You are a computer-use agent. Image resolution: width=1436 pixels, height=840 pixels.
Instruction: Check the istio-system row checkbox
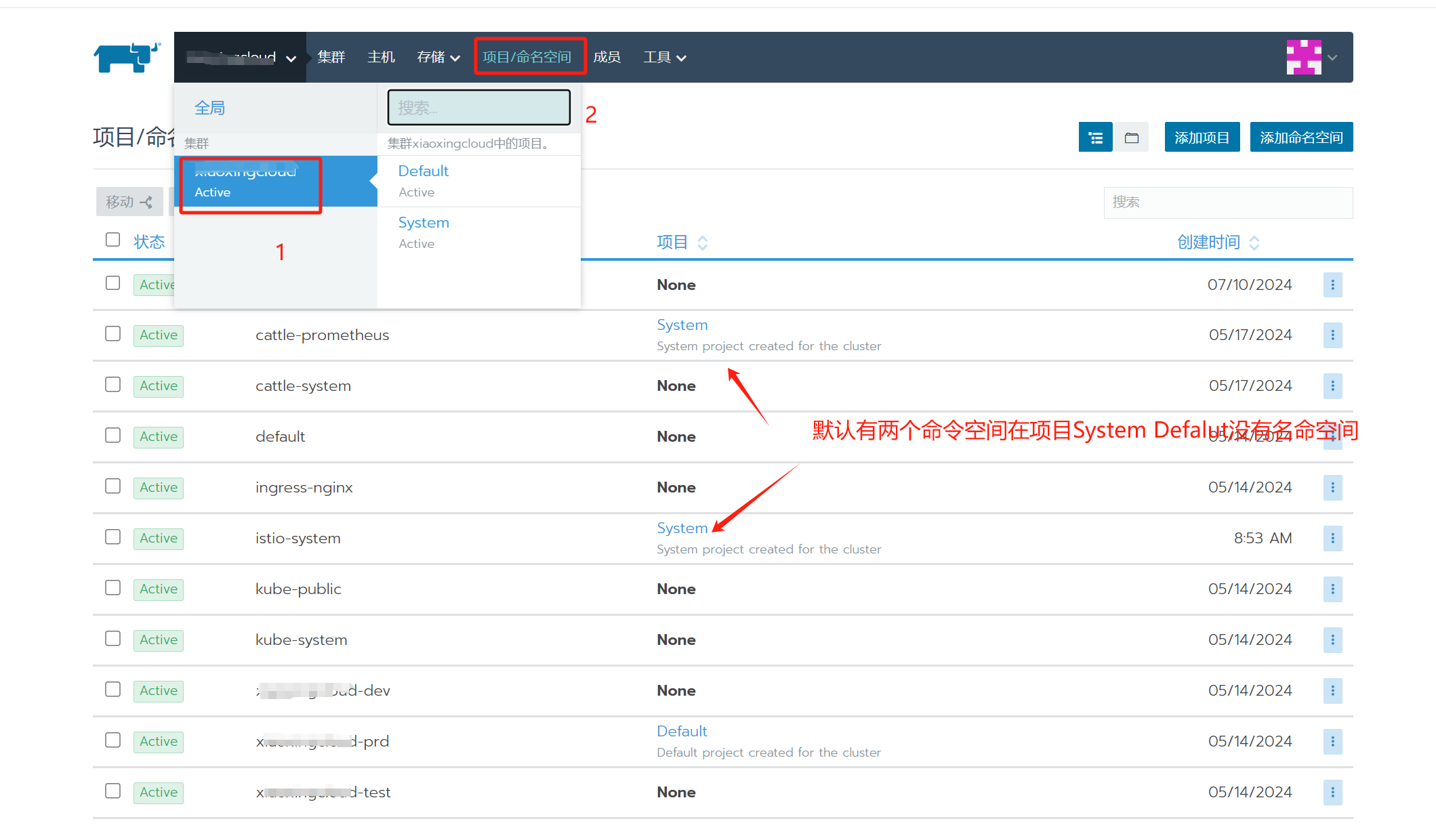(113, 537)
